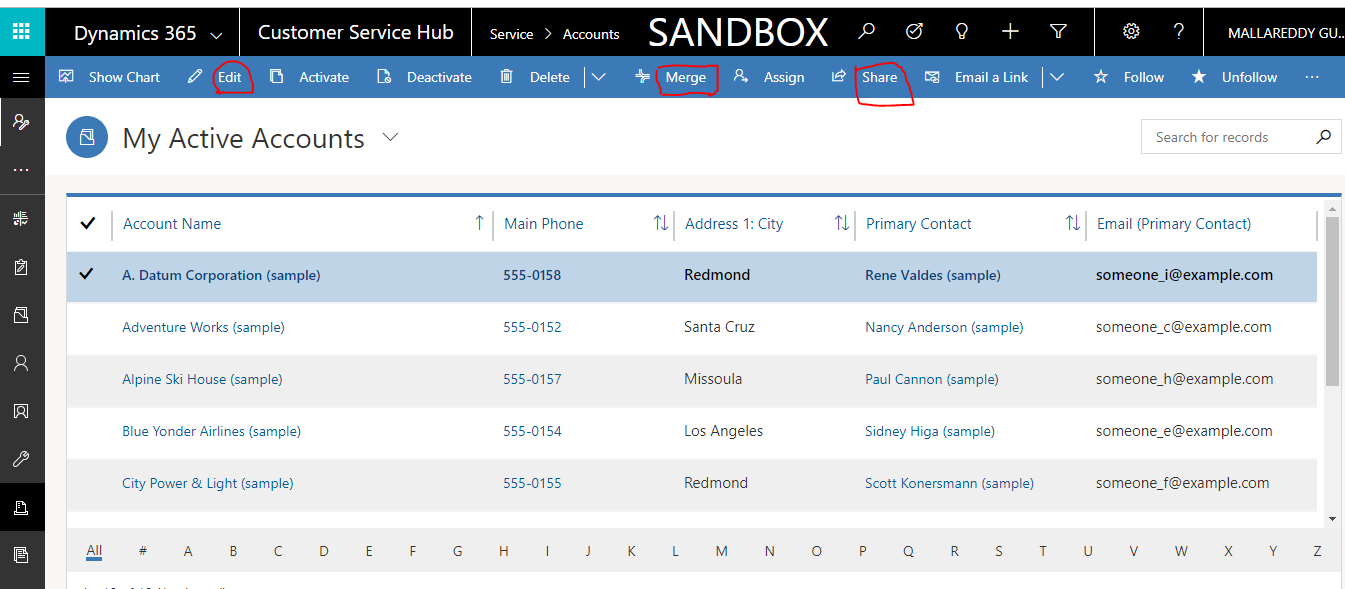Screen dimensions: 1345x589
Task: Sort by Main Phone column
Action: pyautogui.click(x=543, y=224)
